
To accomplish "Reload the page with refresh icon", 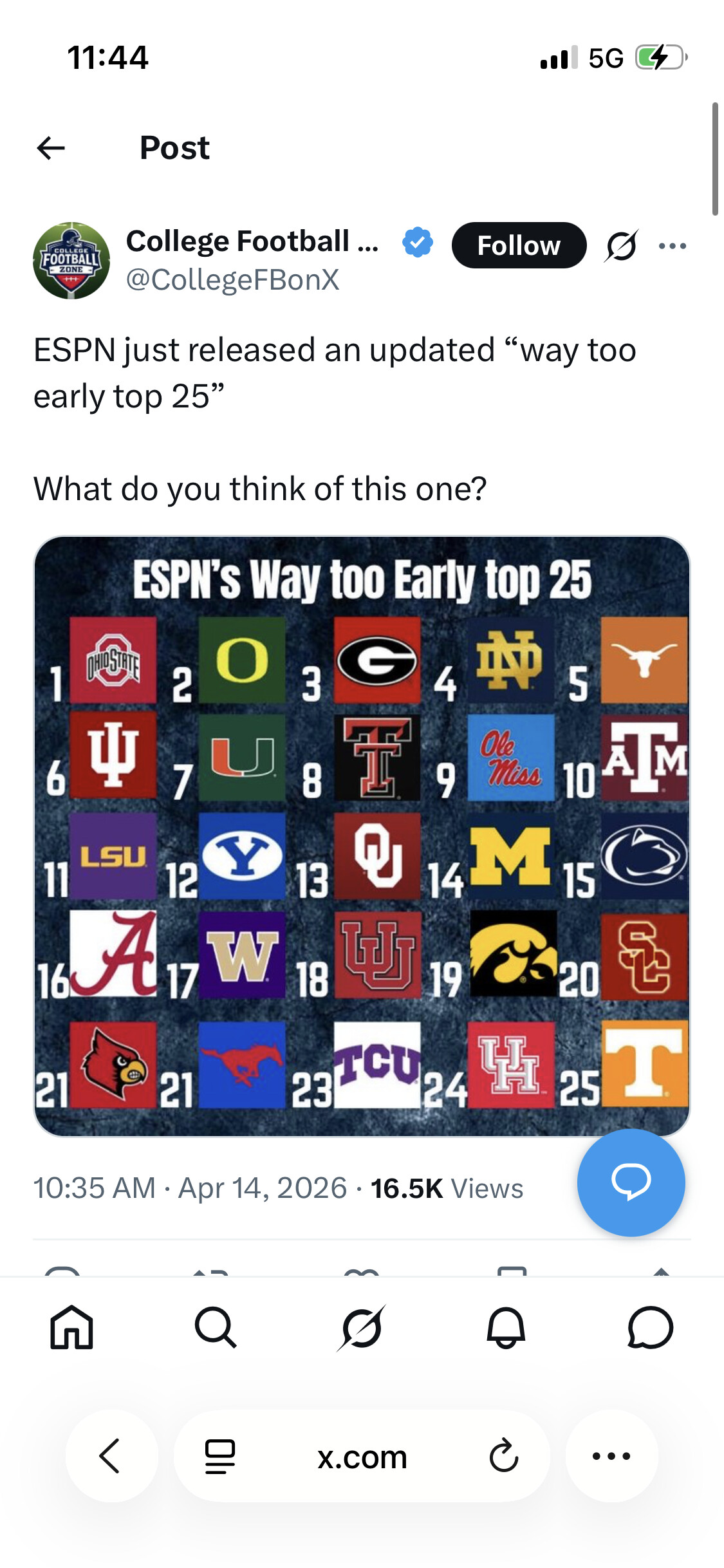I will pyautogui.click(x=503, y=1456).
